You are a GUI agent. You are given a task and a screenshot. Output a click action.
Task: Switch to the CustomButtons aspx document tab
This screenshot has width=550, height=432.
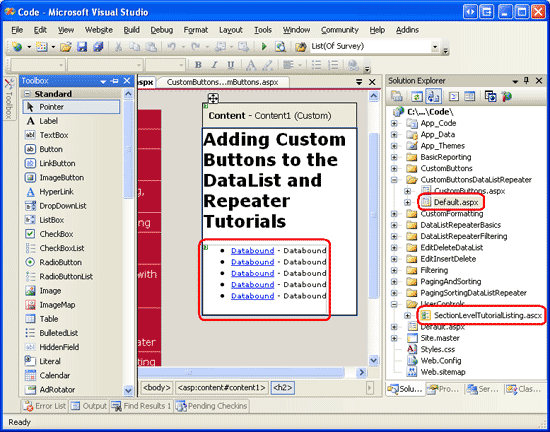[222, 82]
